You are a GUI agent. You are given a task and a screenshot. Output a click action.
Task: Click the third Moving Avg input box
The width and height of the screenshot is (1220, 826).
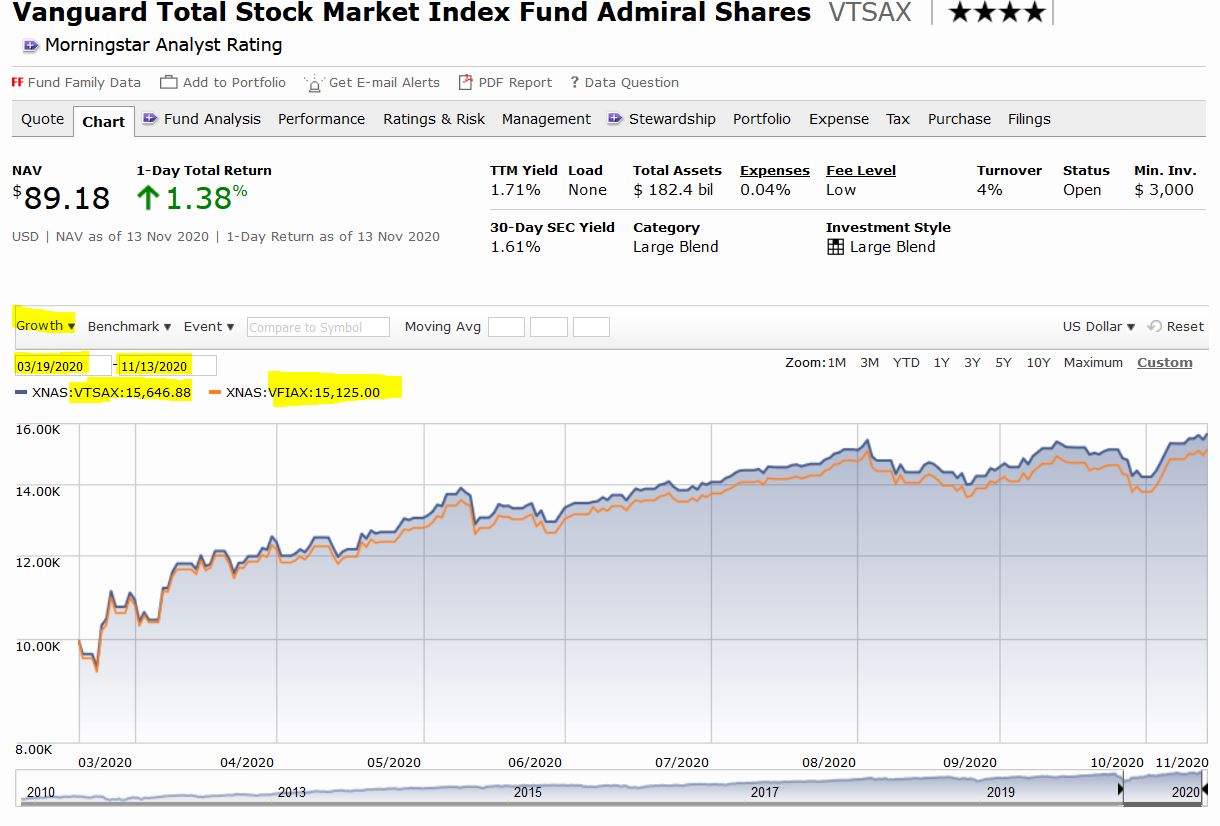point(591,327)
